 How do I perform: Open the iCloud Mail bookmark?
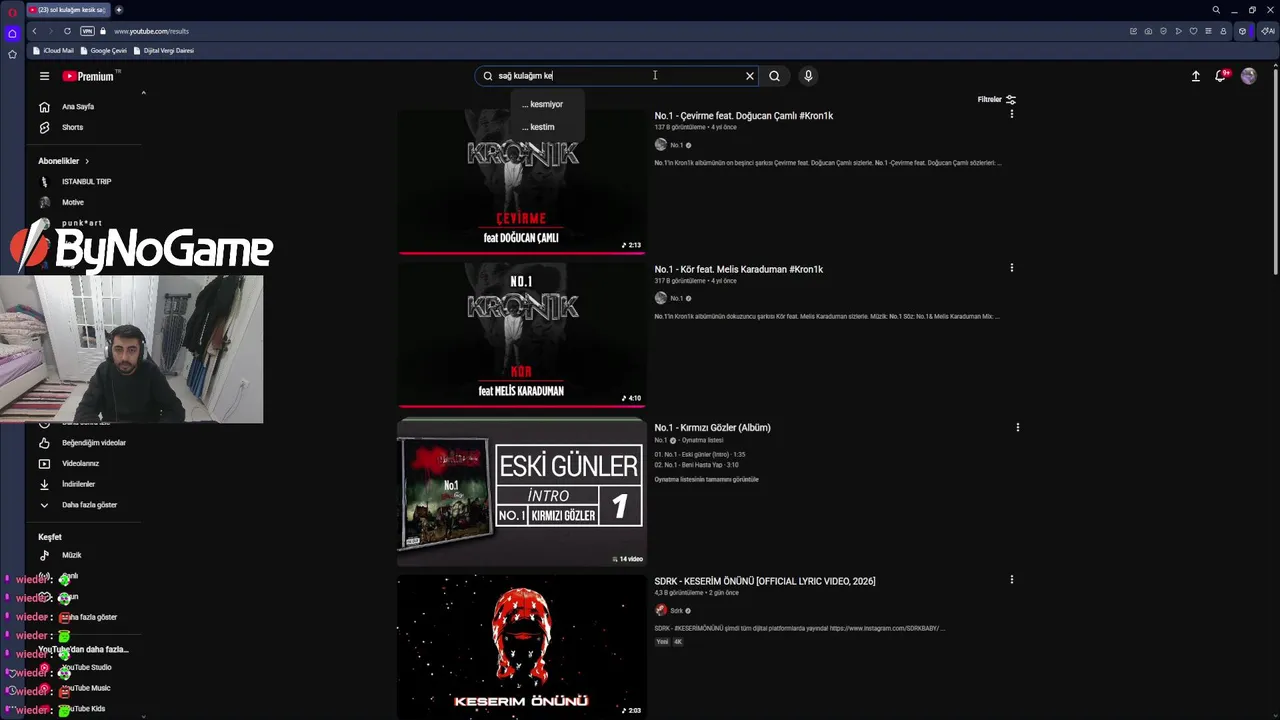pos(53,51)
